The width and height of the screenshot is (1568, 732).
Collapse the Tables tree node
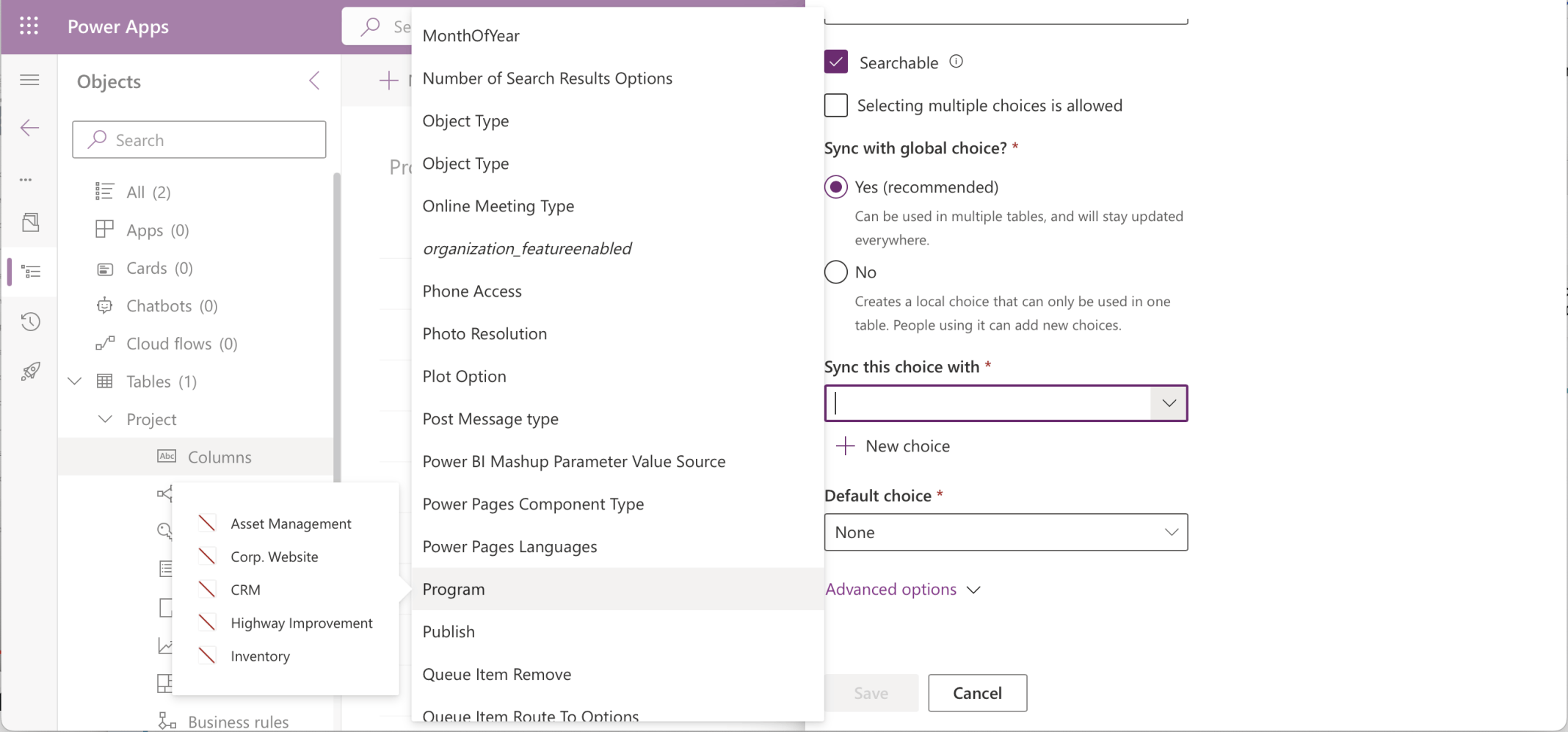(x=75, y=381)
